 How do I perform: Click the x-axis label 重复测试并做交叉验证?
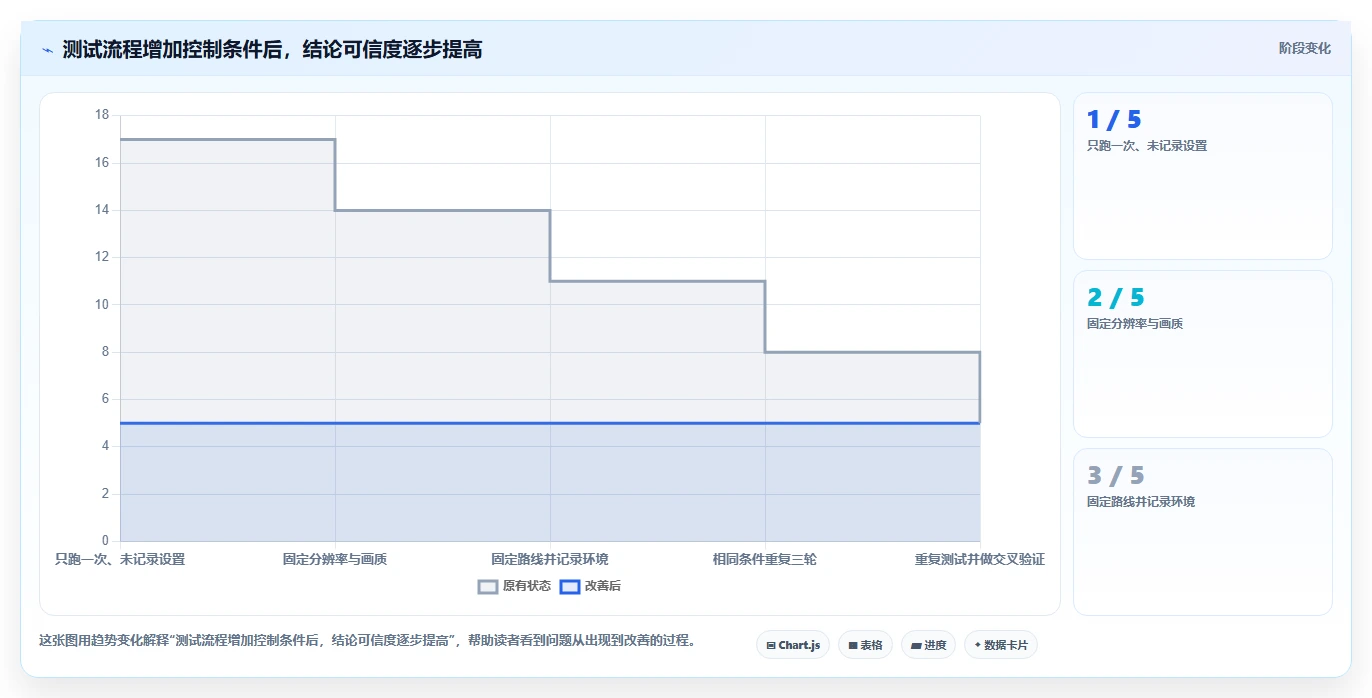pyautogui.click(x=980, y=559)
